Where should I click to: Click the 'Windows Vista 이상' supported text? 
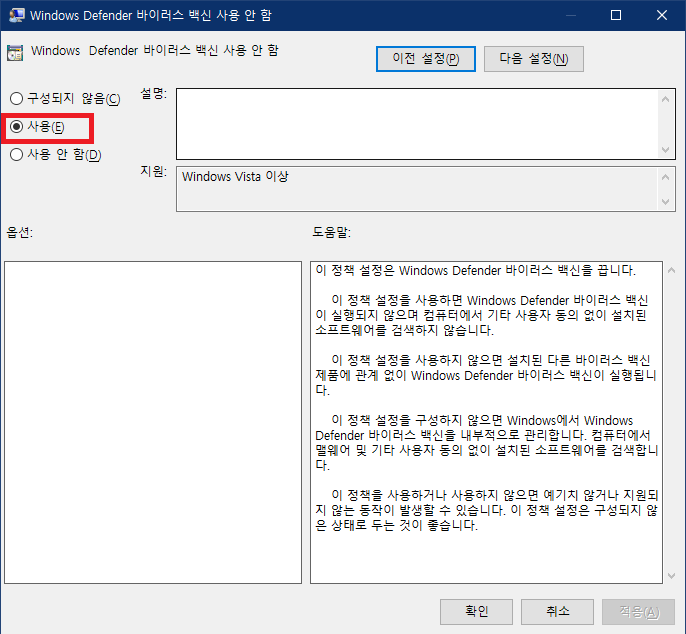point(235,176)
